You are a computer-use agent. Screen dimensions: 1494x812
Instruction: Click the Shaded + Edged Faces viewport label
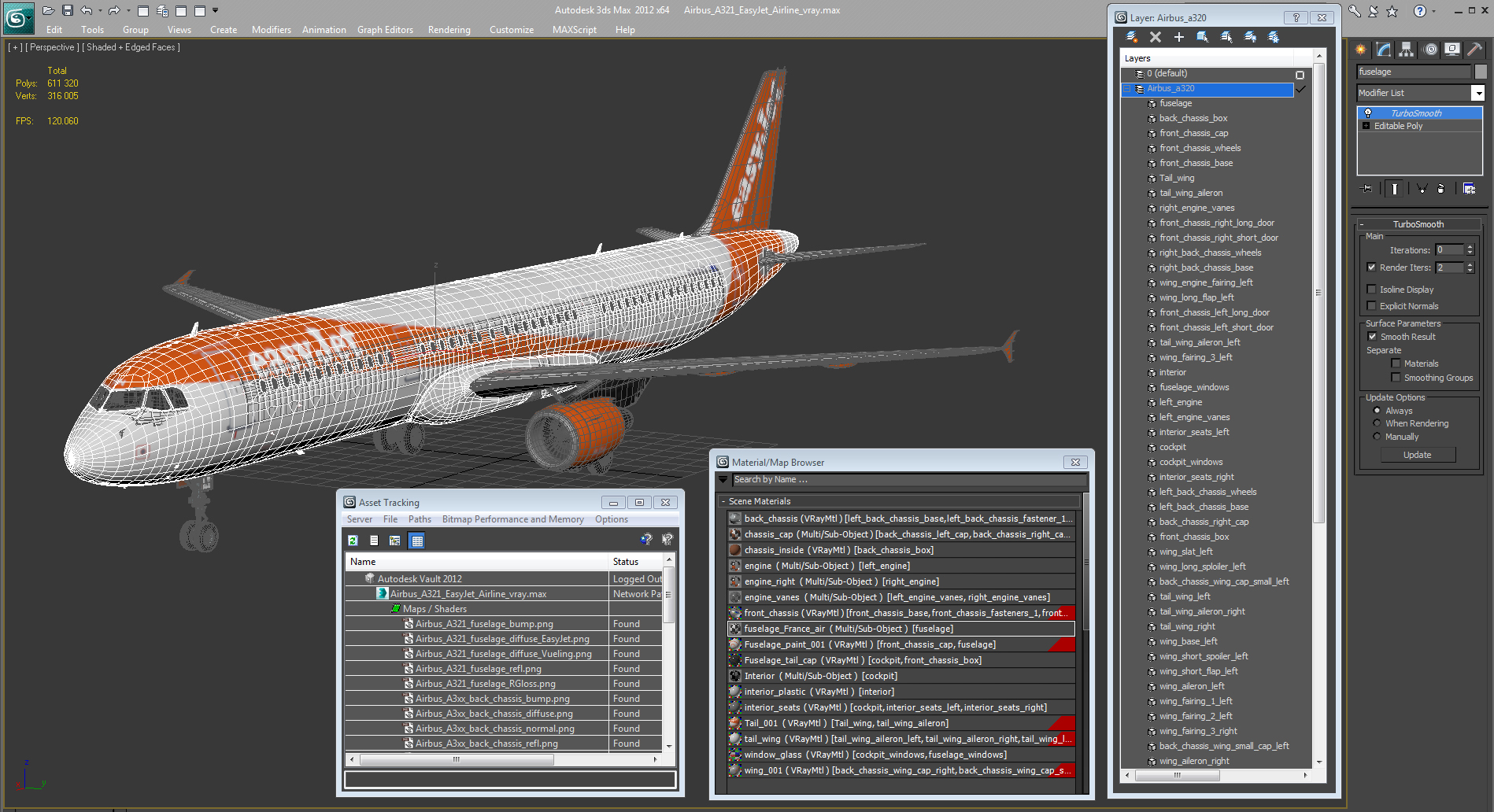(131, 47)
